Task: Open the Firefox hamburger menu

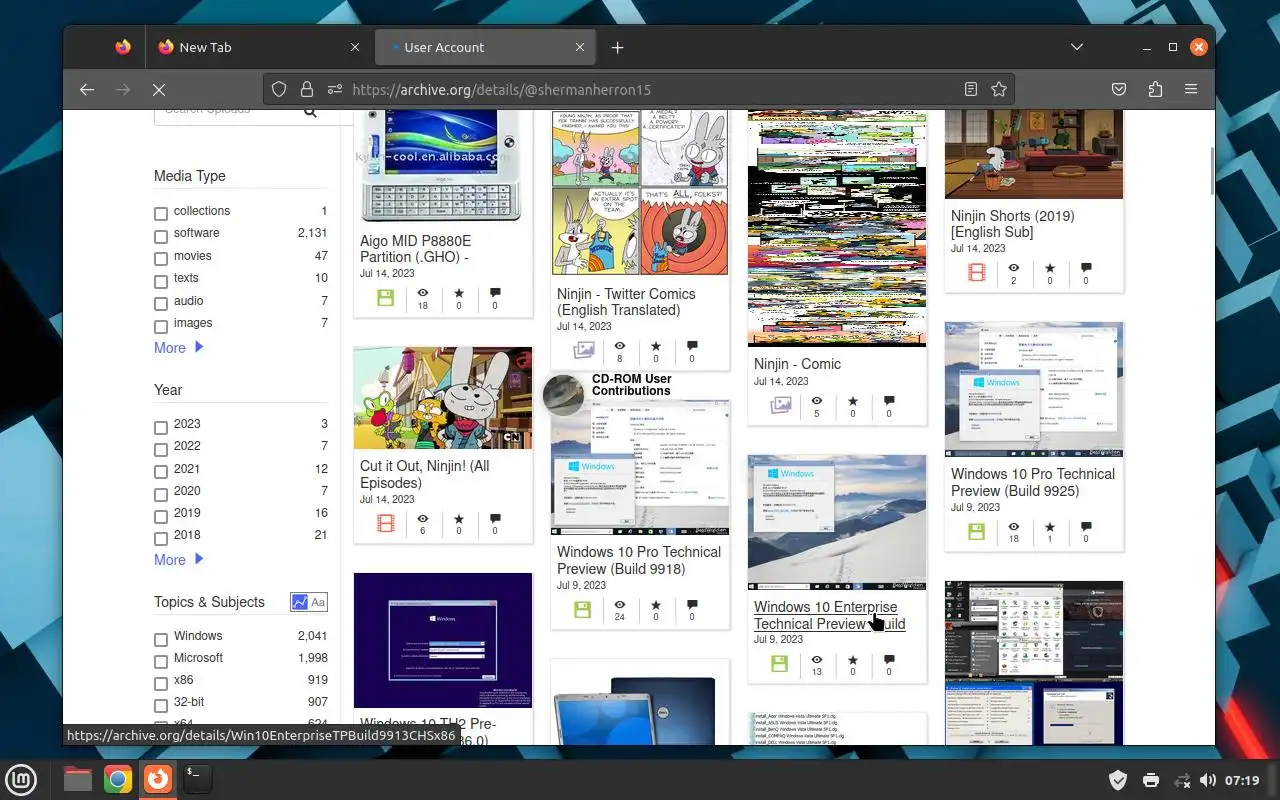Action: pos(1191,89)
